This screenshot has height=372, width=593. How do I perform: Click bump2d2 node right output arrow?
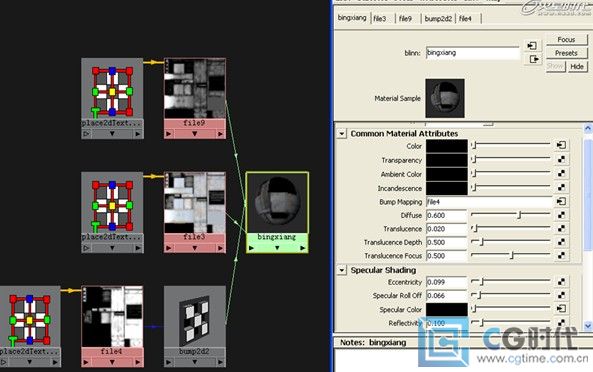(x=220, y=362)
